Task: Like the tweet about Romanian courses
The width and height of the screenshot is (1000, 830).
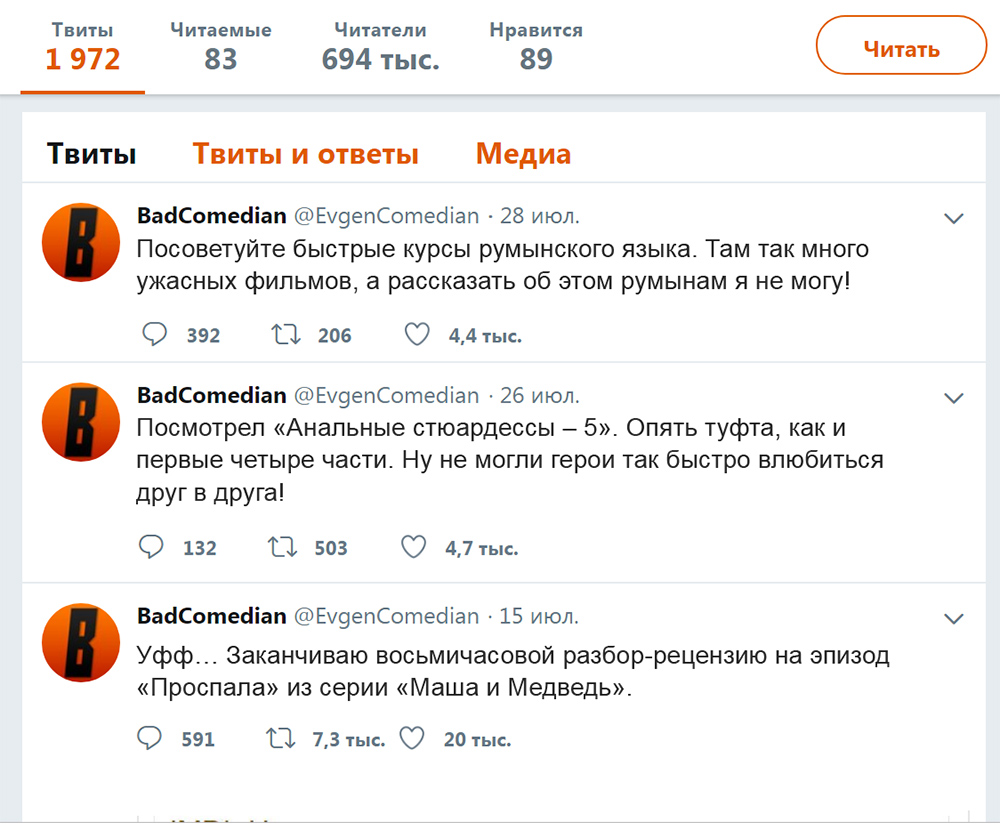Action: click(x=417, y=335)
